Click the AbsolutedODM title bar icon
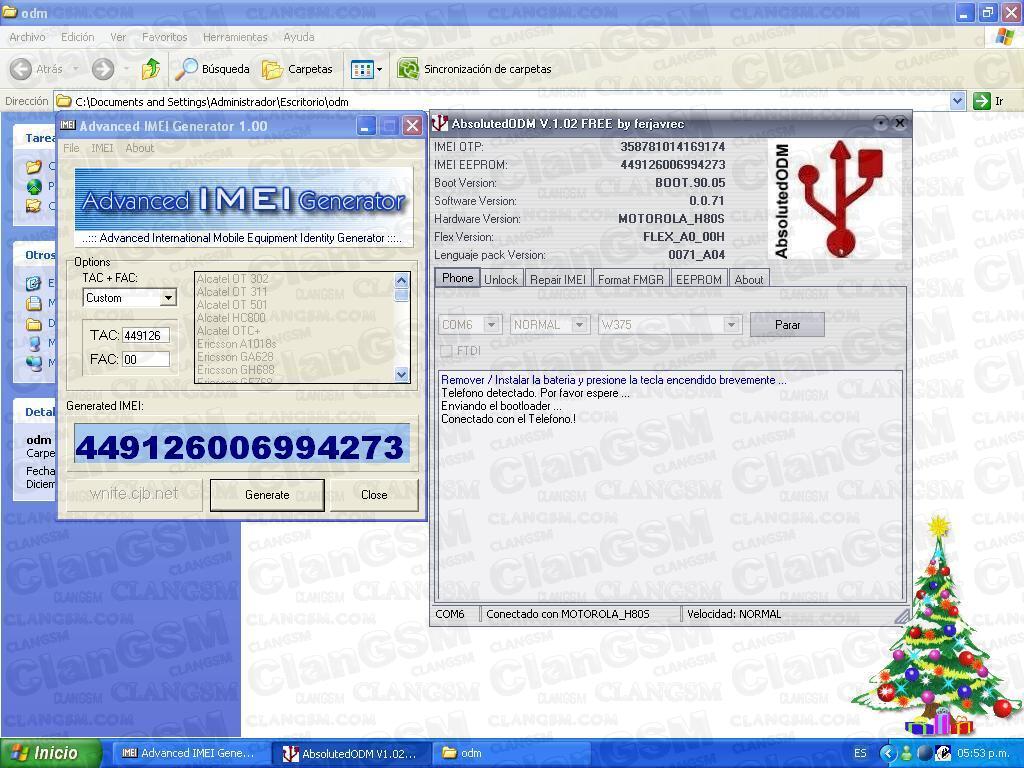This screenshot has height=768, width=1024. click(x=441, y=123)
